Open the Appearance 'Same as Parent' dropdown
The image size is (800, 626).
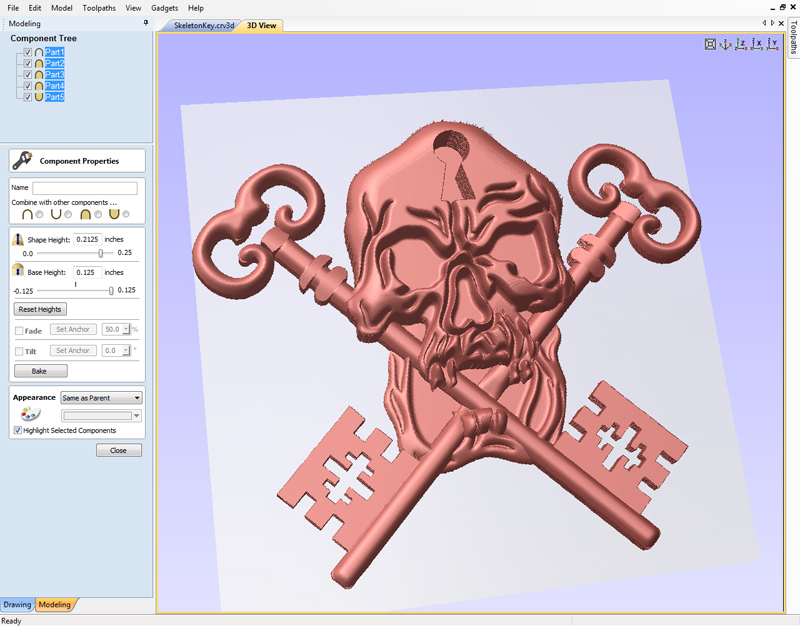pyautogui.click(x=101, y=397)
